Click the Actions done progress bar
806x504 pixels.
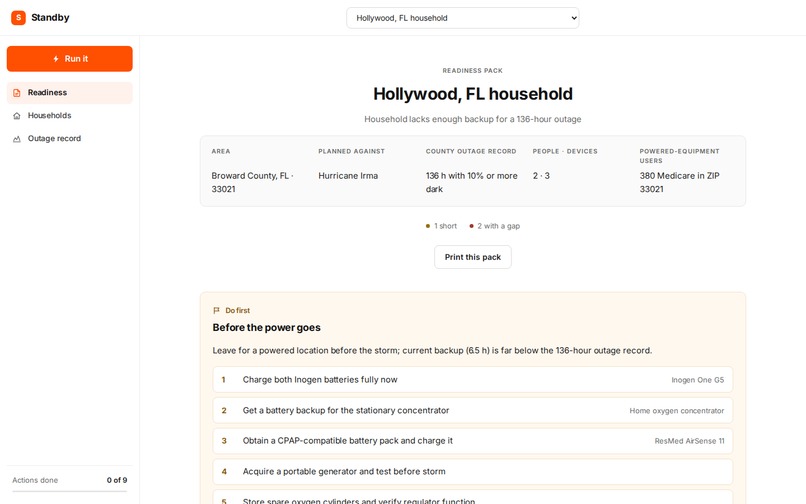(69, 491)
